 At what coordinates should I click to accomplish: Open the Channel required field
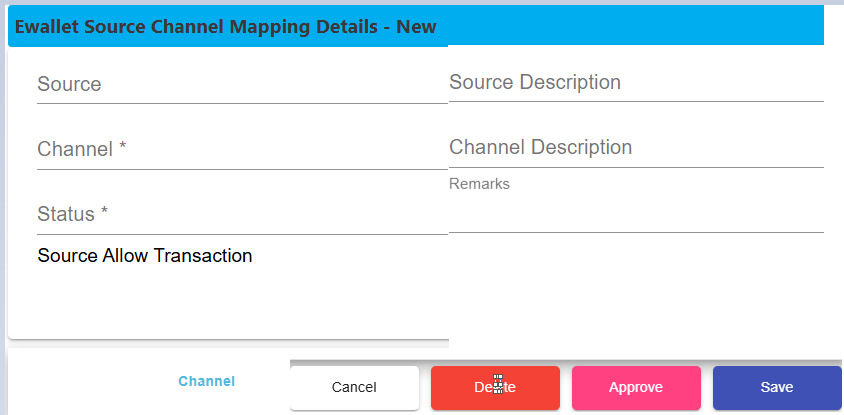pos(240,150)
